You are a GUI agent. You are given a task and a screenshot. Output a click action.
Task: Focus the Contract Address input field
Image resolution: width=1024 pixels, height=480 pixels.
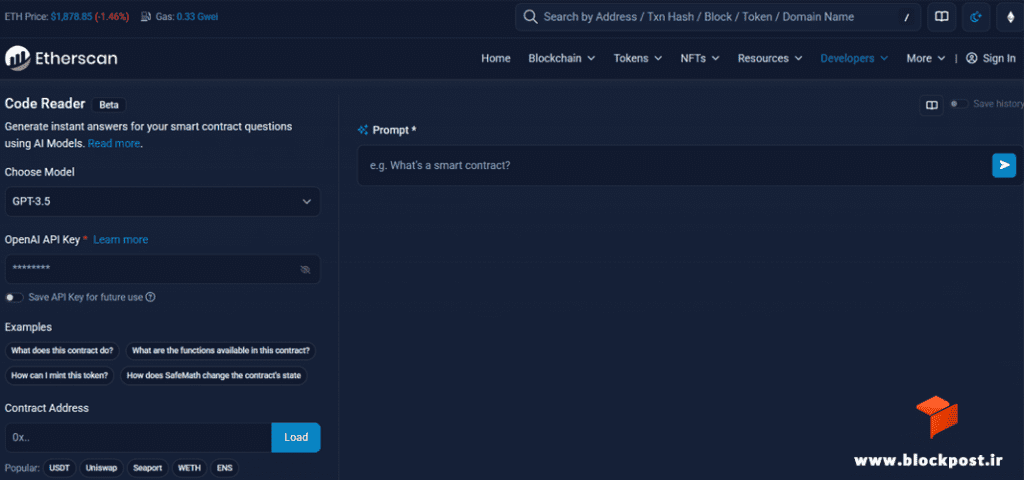[x=138, y=438]
